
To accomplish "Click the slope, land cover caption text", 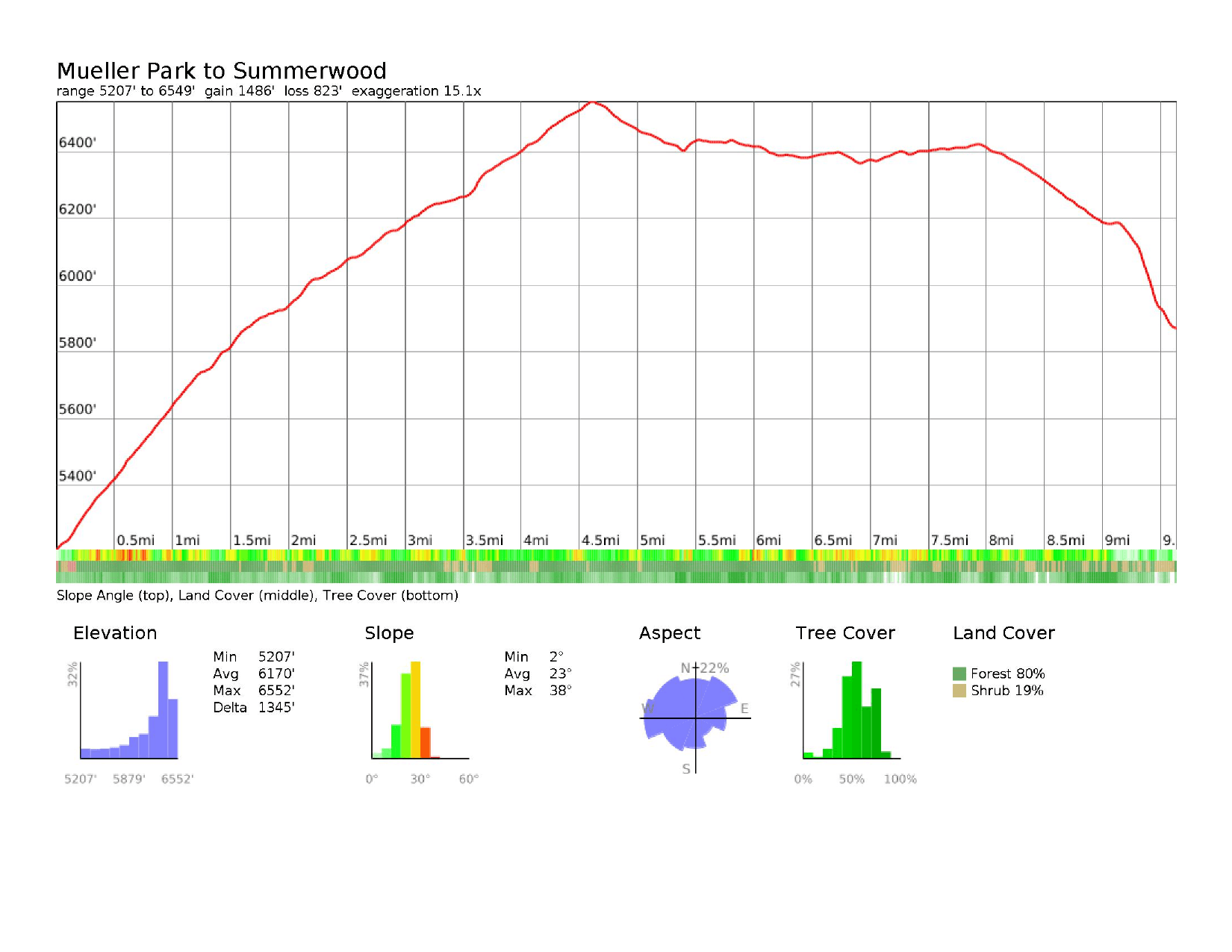I will coord(258,596).
